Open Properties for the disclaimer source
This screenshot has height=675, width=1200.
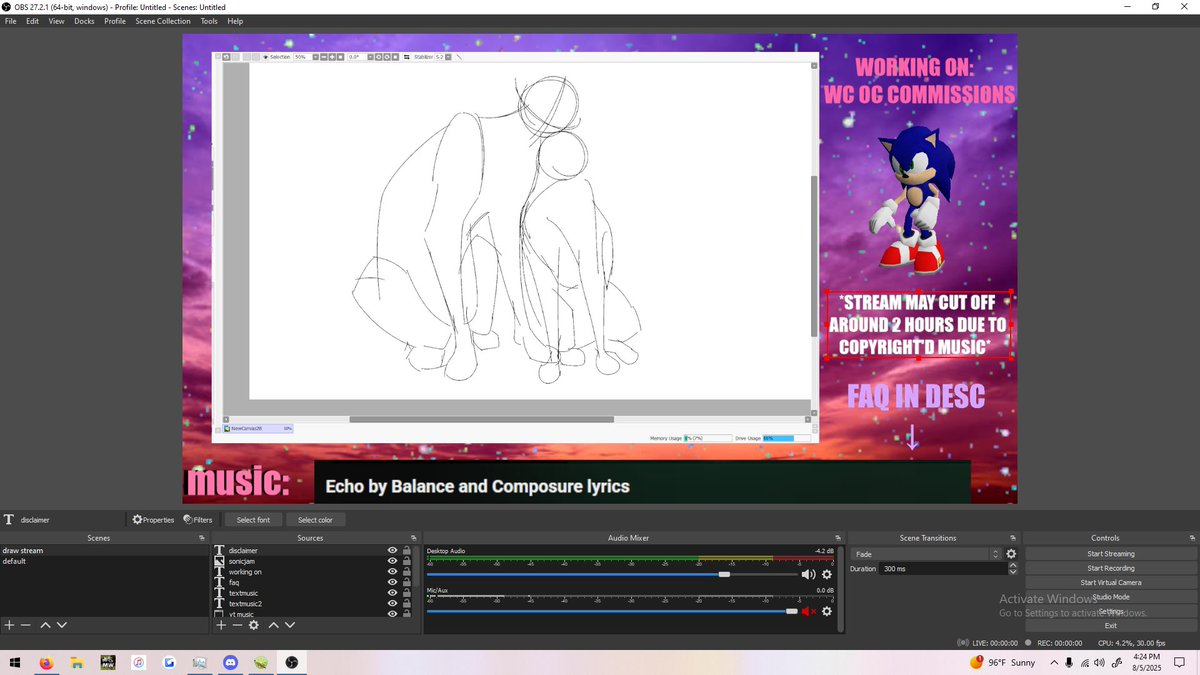point(152,519)
